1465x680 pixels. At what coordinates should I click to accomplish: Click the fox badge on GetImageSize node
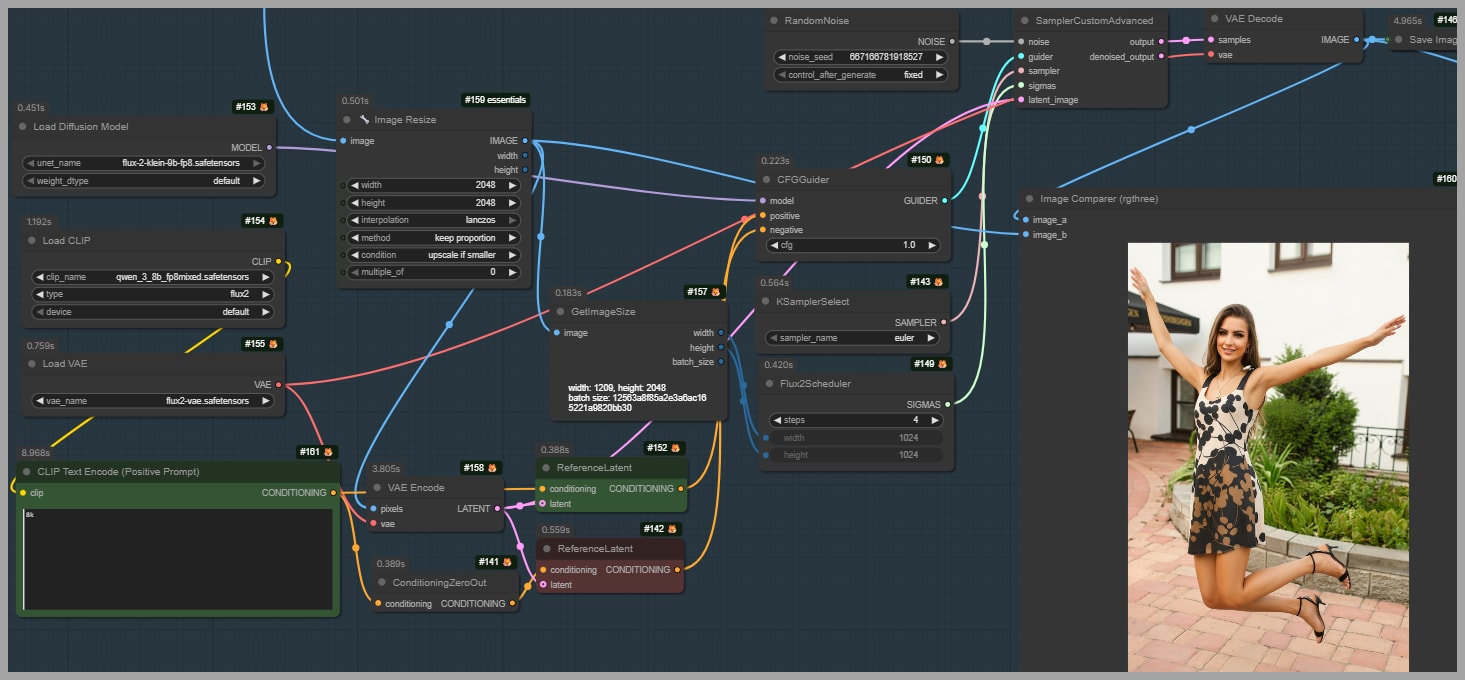point(716,292)
